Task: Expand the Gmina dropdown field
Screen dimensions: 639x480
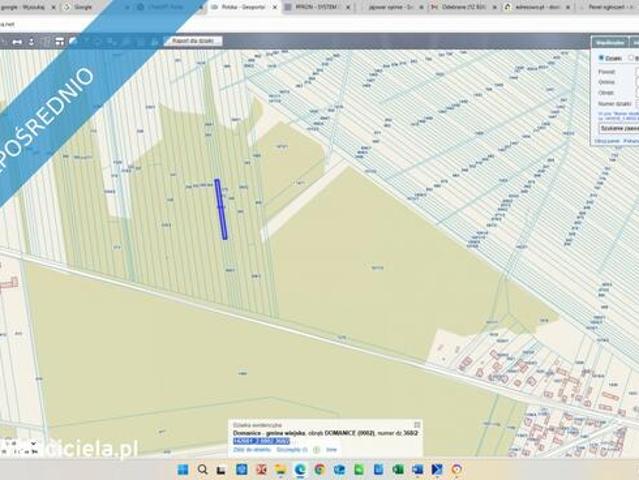Action: tap(636, 83)
